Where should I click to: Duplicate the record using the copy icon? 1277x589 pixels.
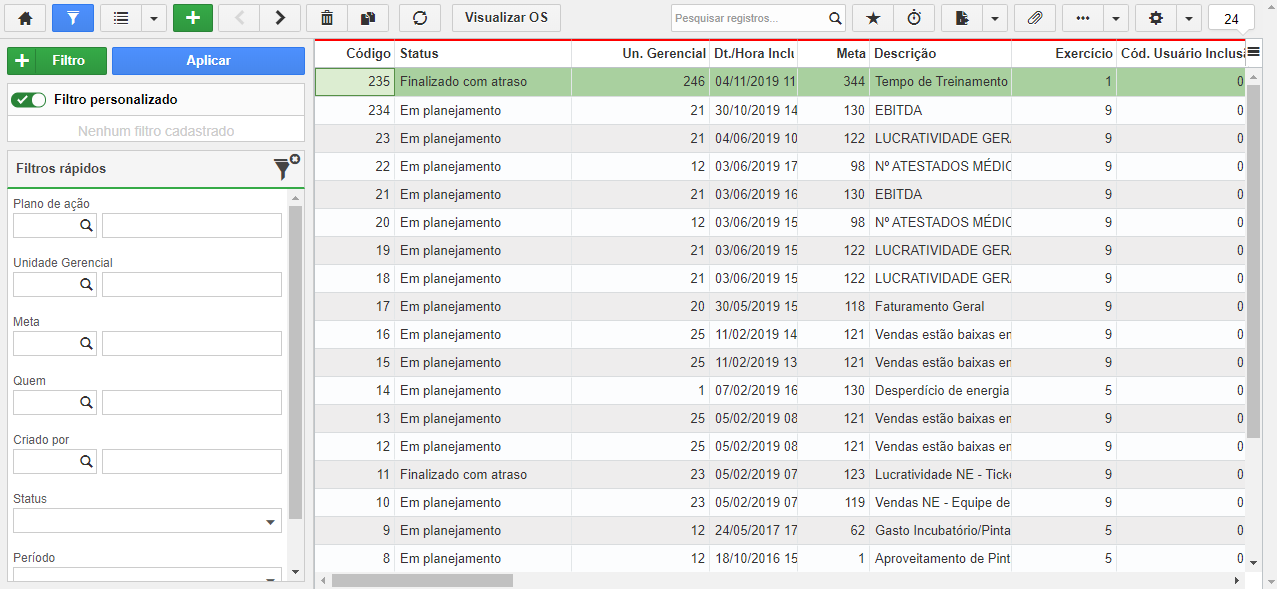pyautogui.click(x=368, y=18)
